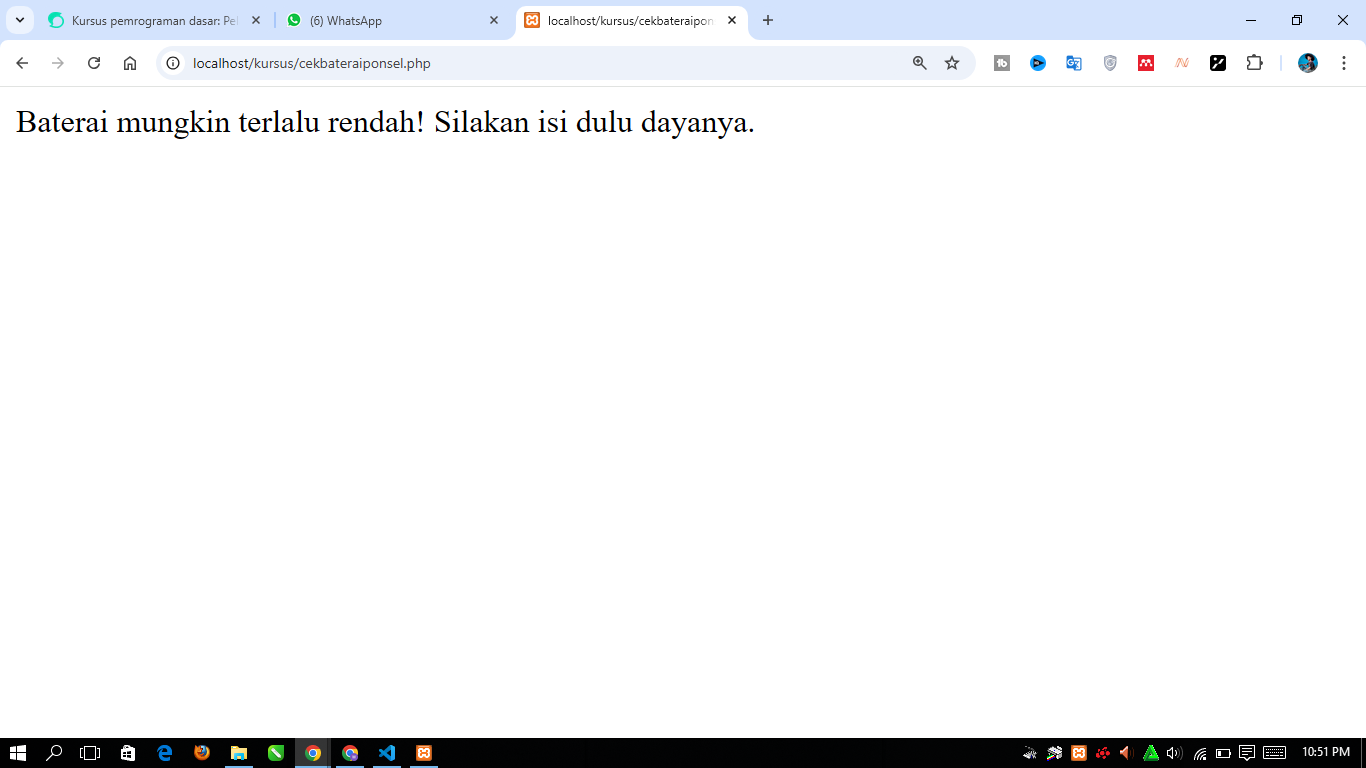Click the XAMPP icon in system tray

(1079, 753)
